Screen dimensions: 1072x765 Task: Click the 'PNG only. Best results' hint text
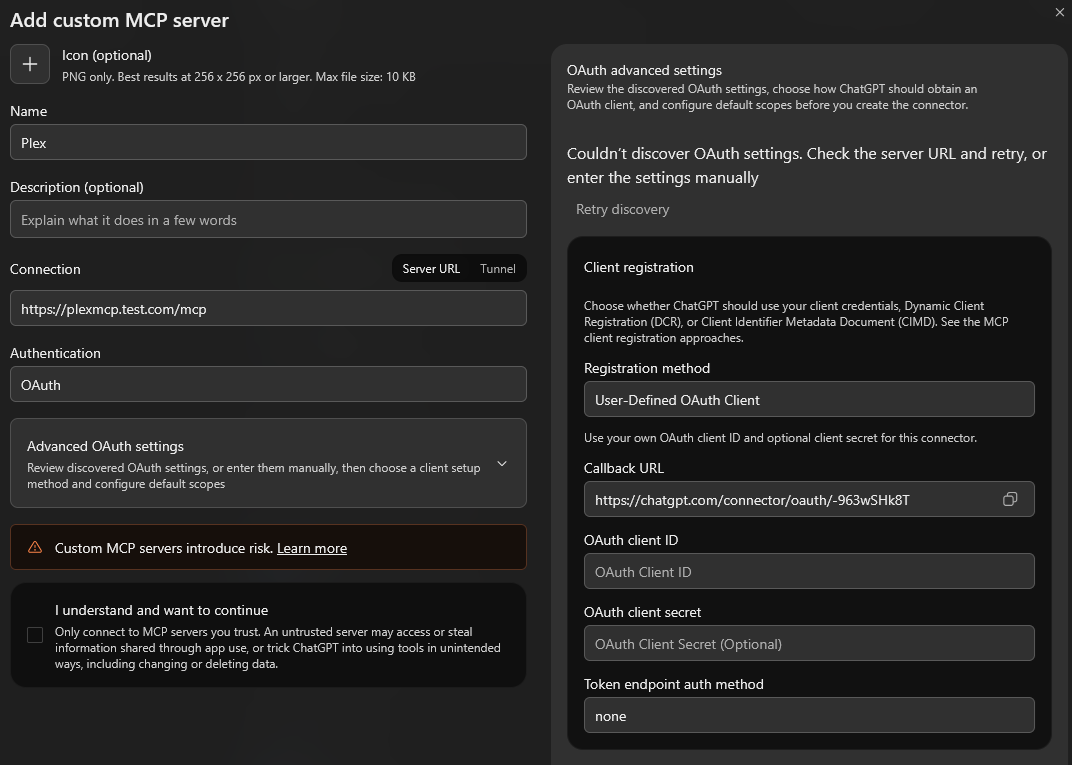[239, 77]
